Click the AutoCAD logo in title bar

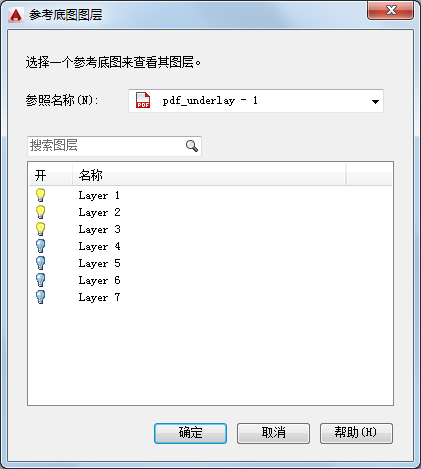[16, 15]
